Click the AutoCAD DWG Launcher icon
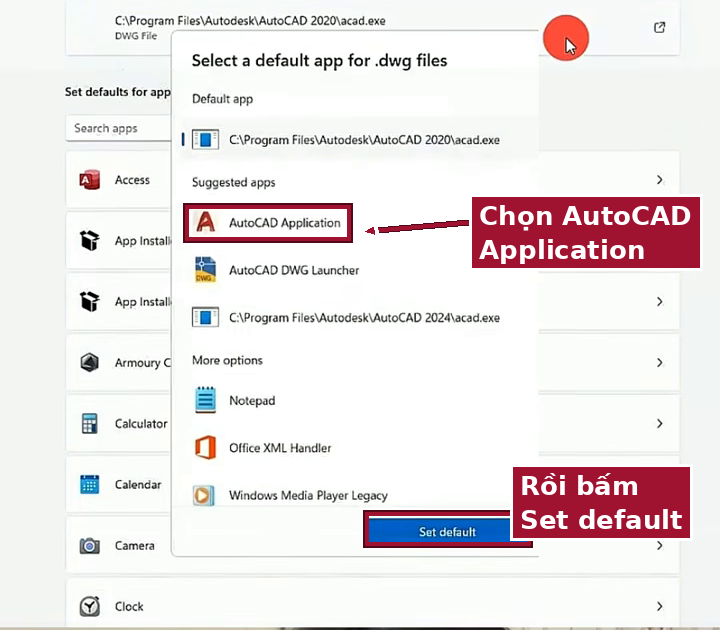The width and height of the screenshot is (720, 630). (205, 270)
